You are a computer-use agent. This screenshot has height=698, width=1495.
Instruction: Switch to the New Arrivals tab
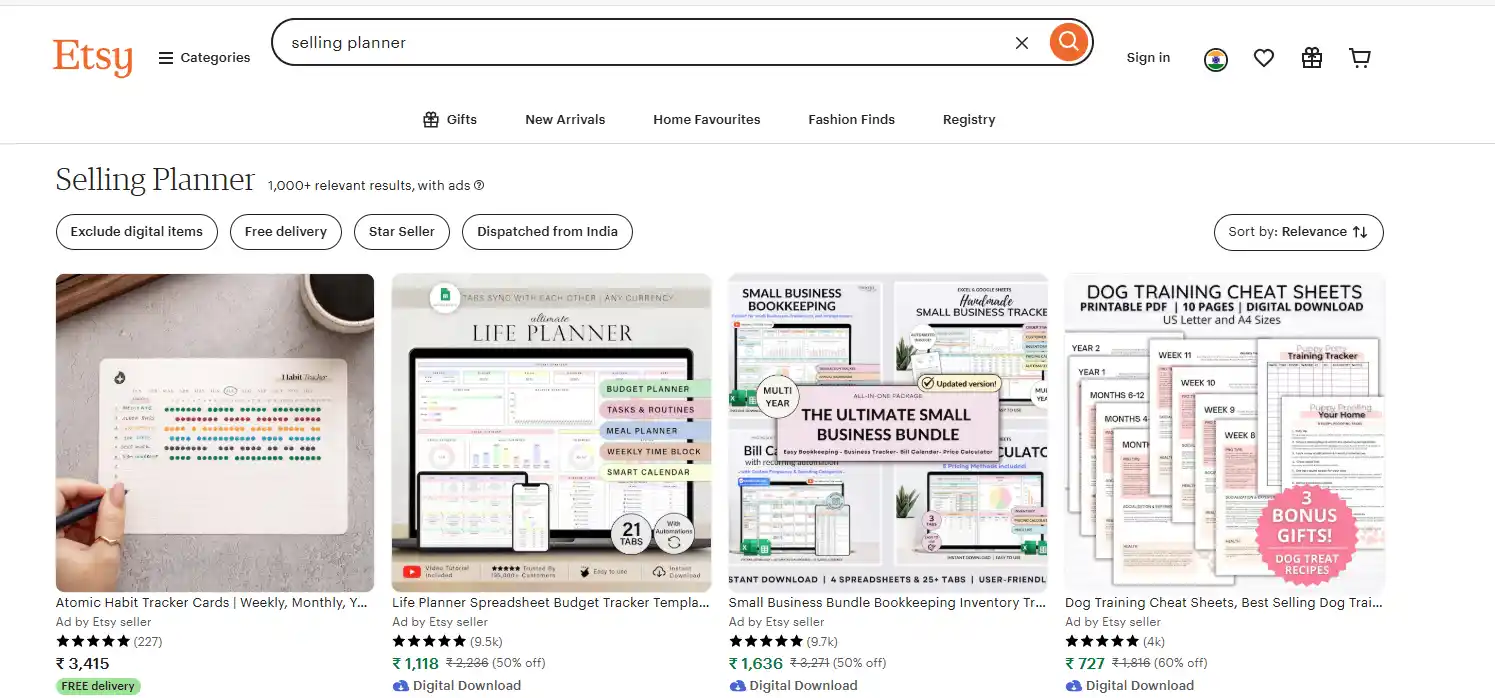coord(564,119)
